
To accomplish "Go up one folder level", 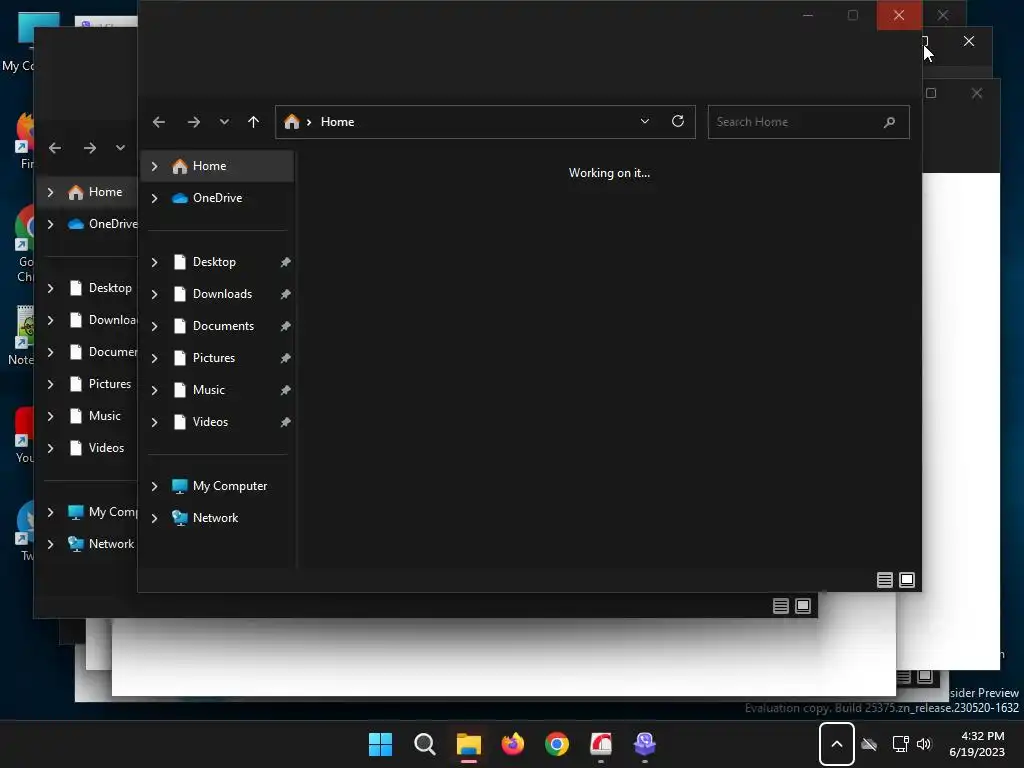I will [x=253, y=122].
